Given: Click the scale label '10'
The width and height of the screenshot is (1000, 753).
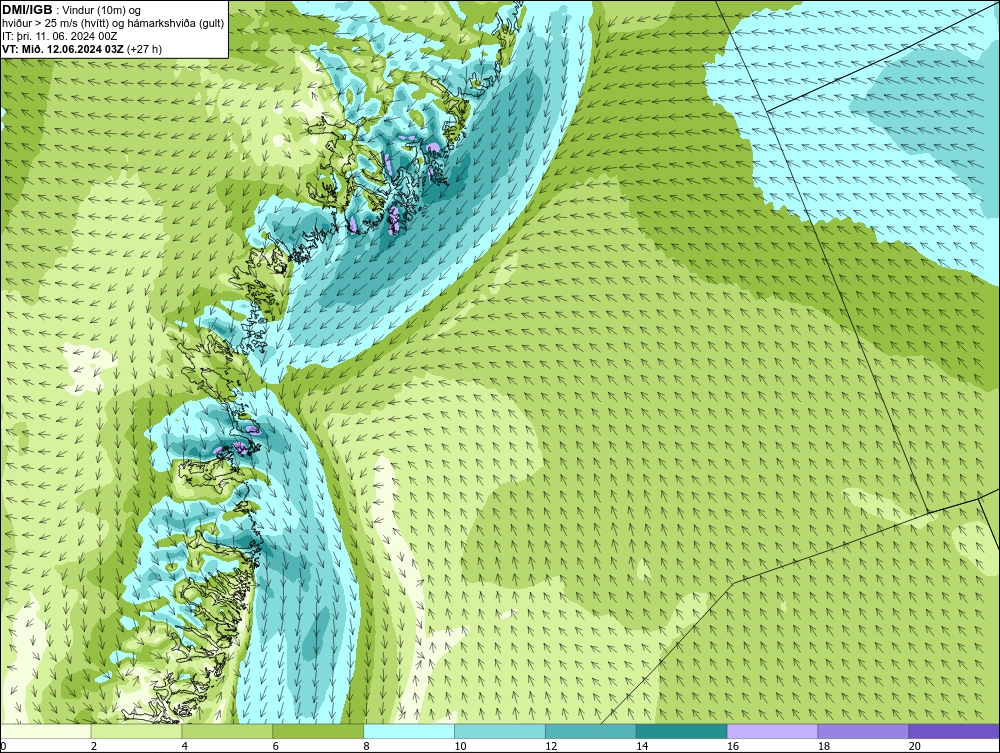Looking at the screenshot, I should coord(460,746).
